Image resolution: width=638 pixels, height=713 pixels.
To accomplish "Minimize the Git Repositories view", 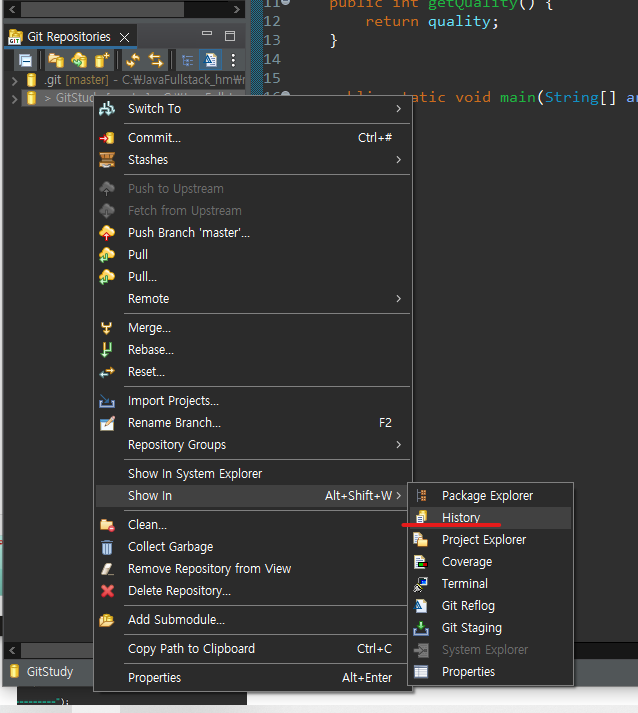I will (207, 34).
